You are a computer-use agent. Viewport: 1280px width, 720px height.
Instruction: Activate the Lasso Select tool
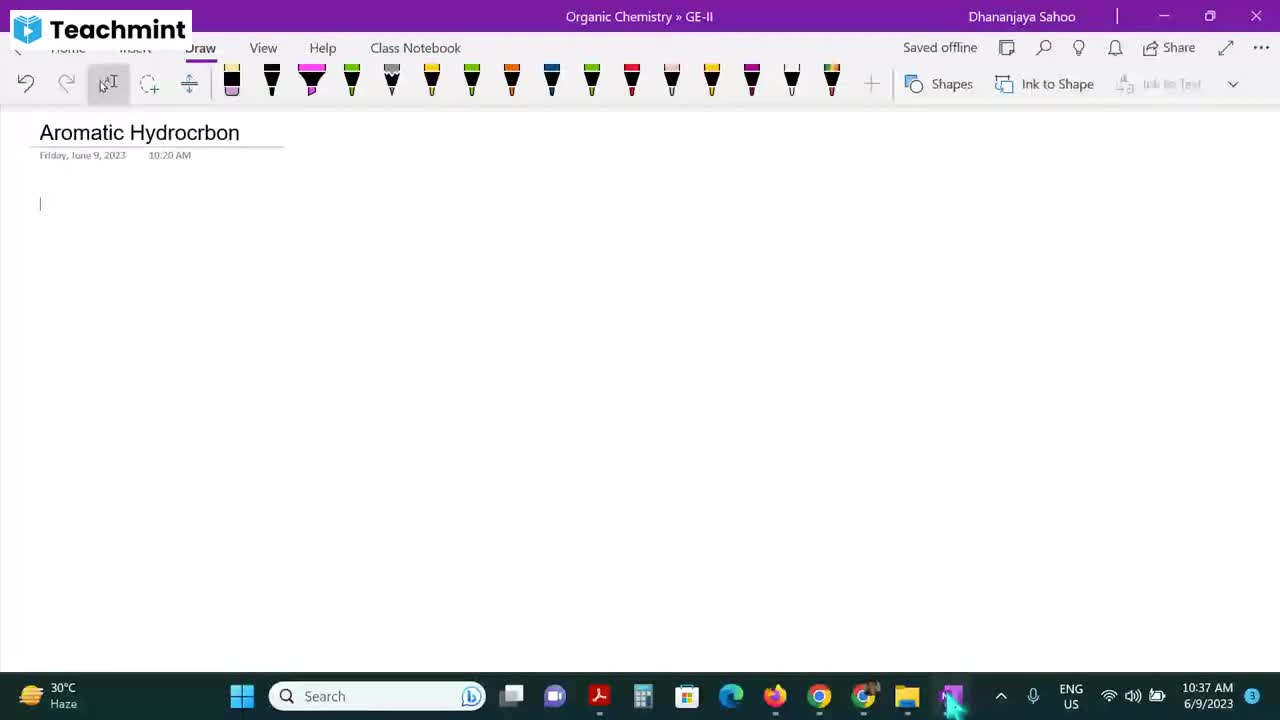[x=149, y=84]
